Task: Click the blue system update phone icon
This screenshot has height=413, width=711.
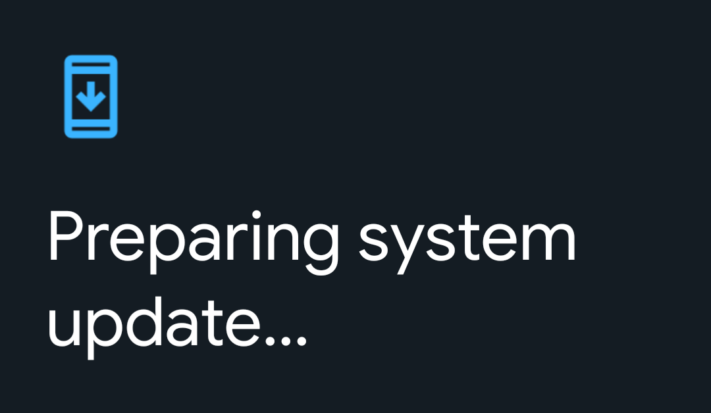Action: click(91, 97)
